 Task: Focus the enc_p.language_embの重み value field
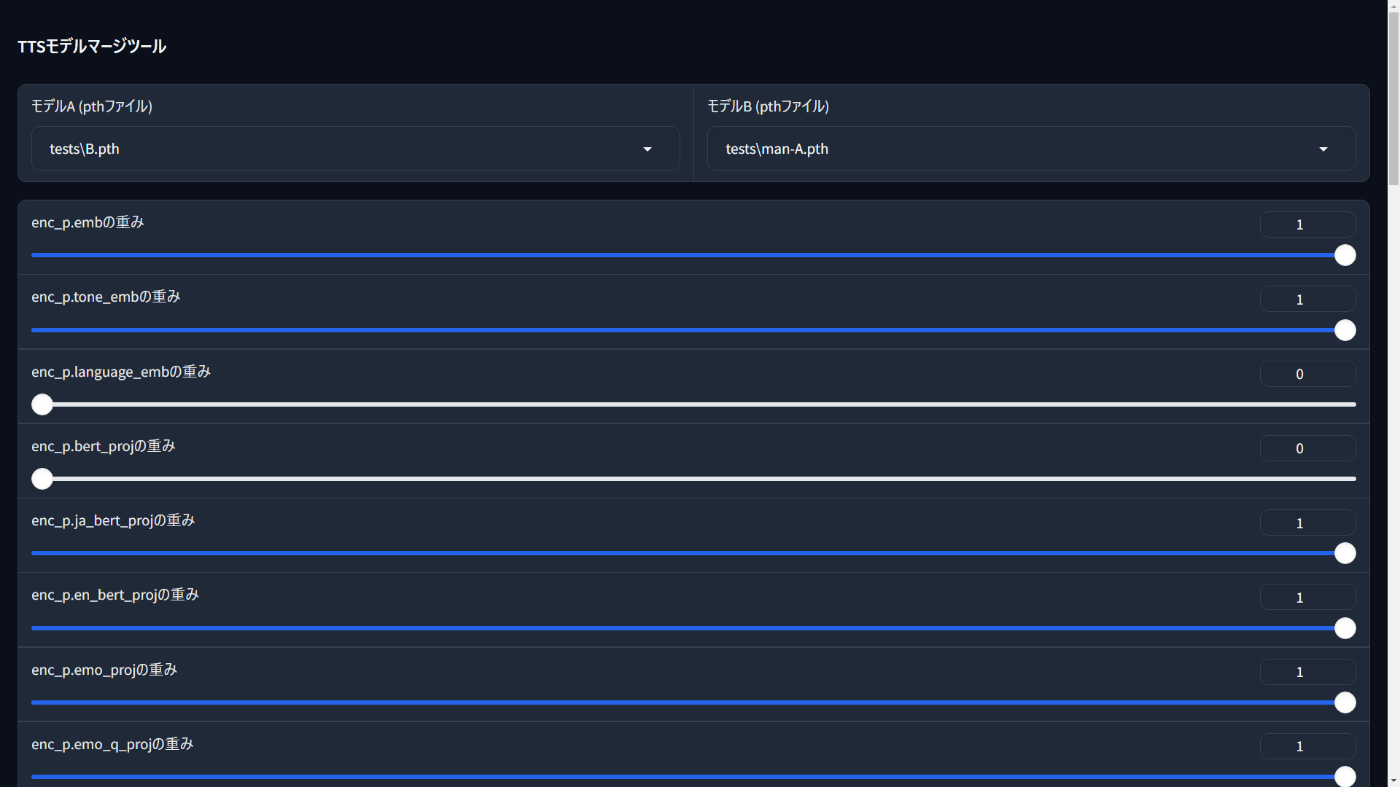[1308, 374]
